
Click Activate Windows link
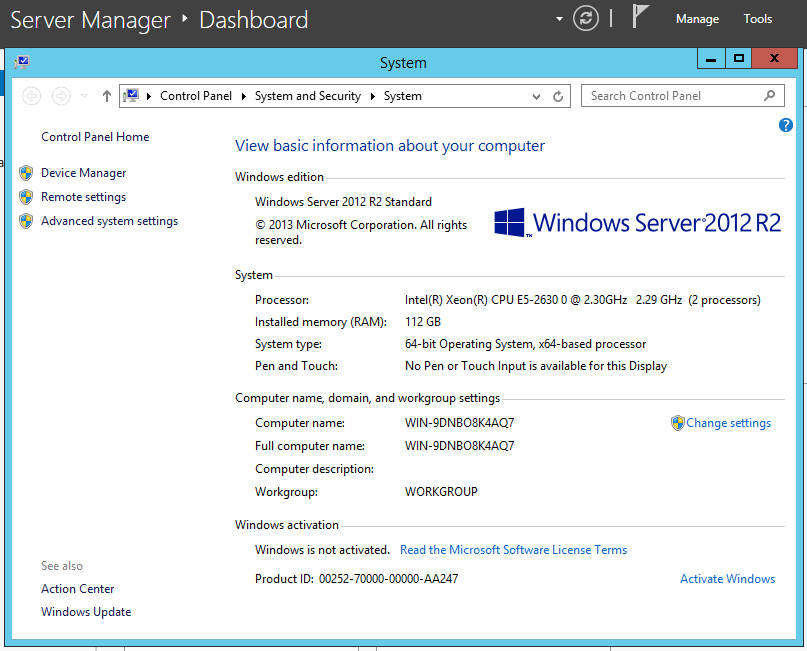pyautogui.click(x=728, y=579)
